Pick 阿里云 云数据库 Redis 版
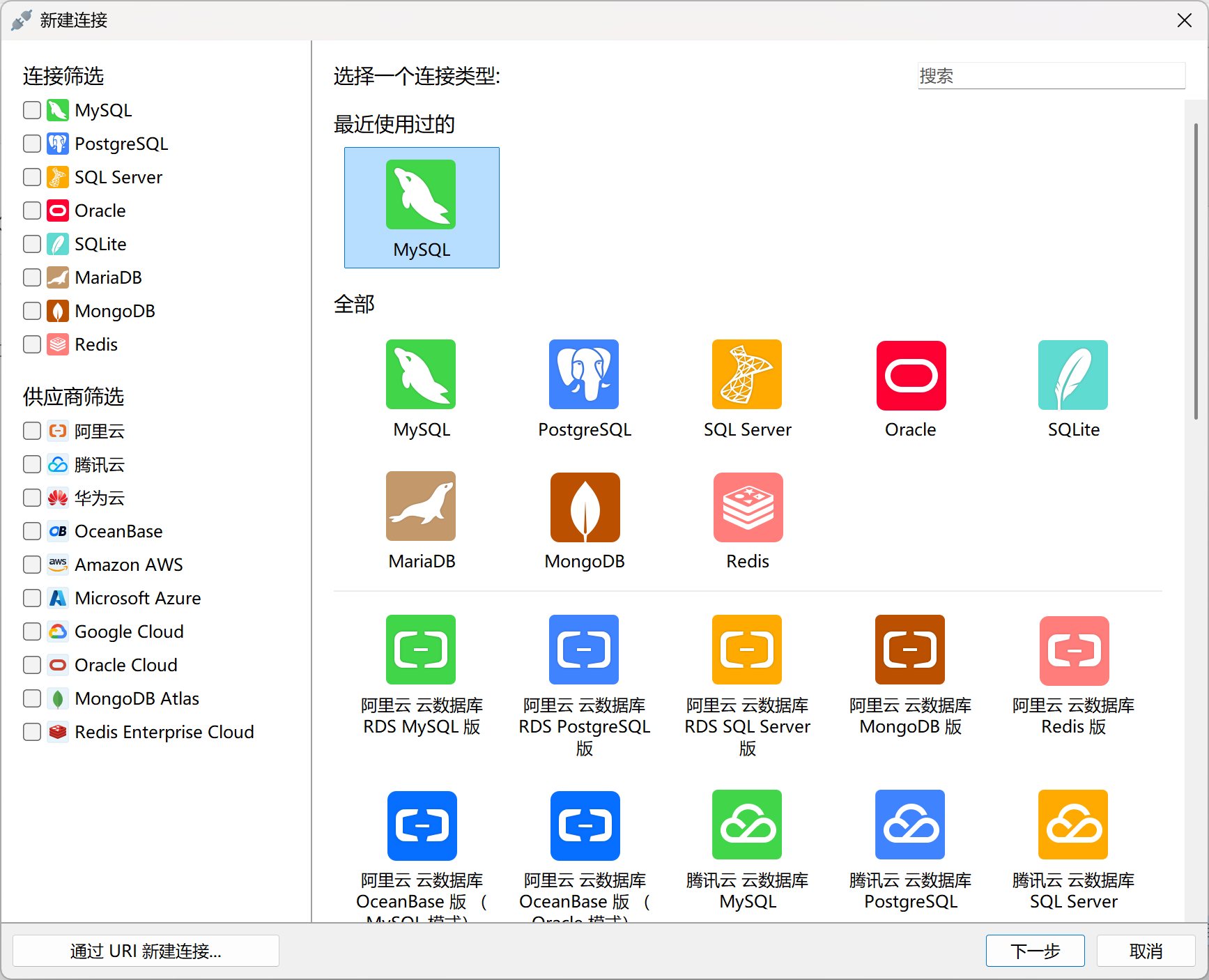Image resolution: width=1209 pixels, height=980 pixels. [1074, 675]
